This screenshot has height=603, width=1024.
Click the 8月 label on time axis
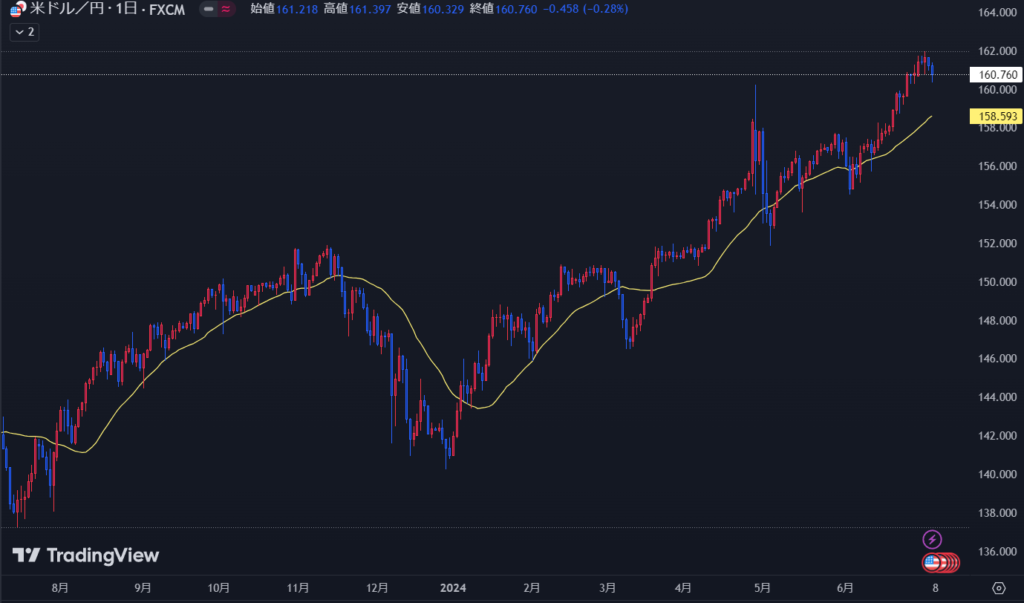(59, 587)
